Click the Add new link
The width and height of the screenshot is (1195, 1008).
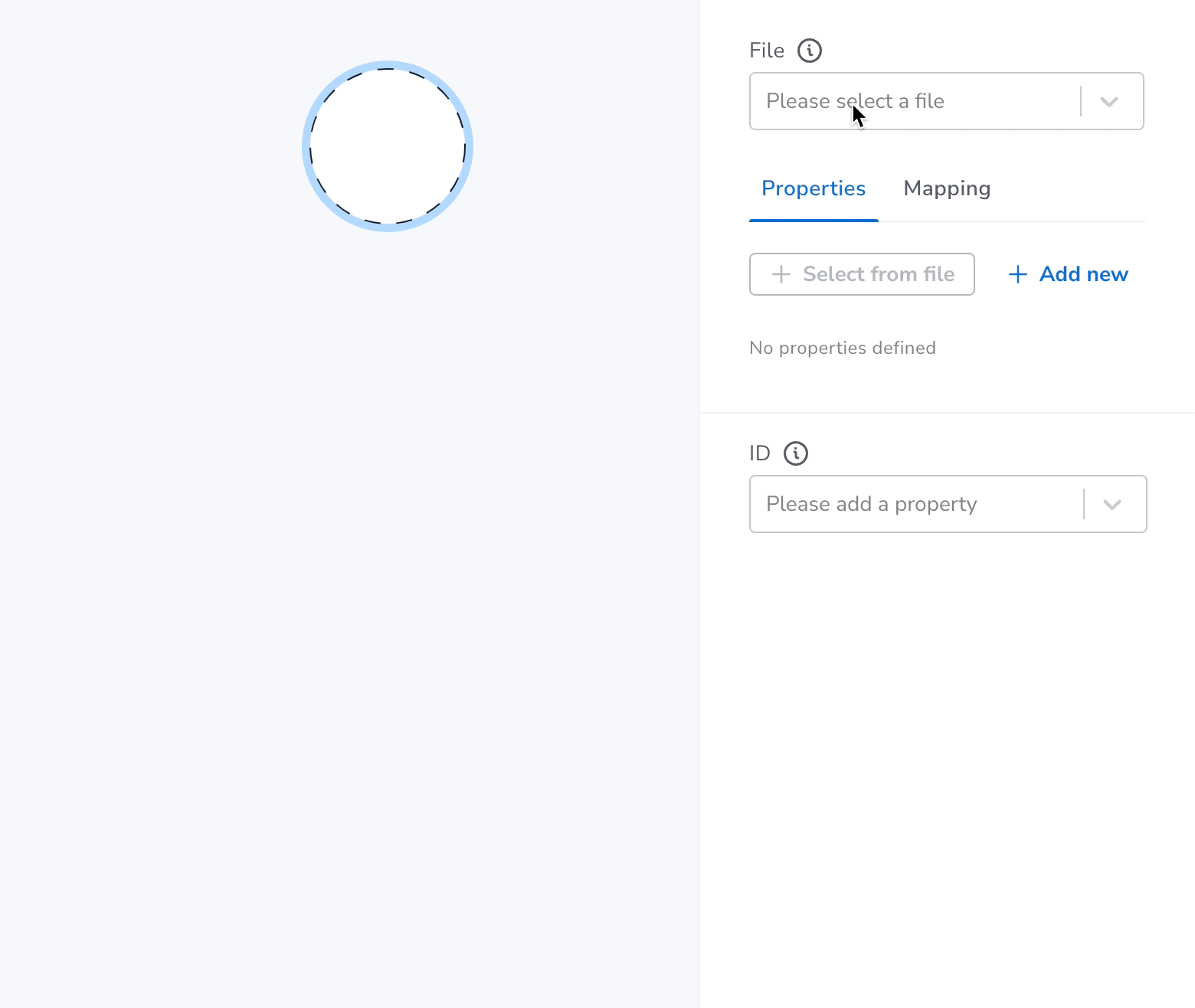point(1069,274)
